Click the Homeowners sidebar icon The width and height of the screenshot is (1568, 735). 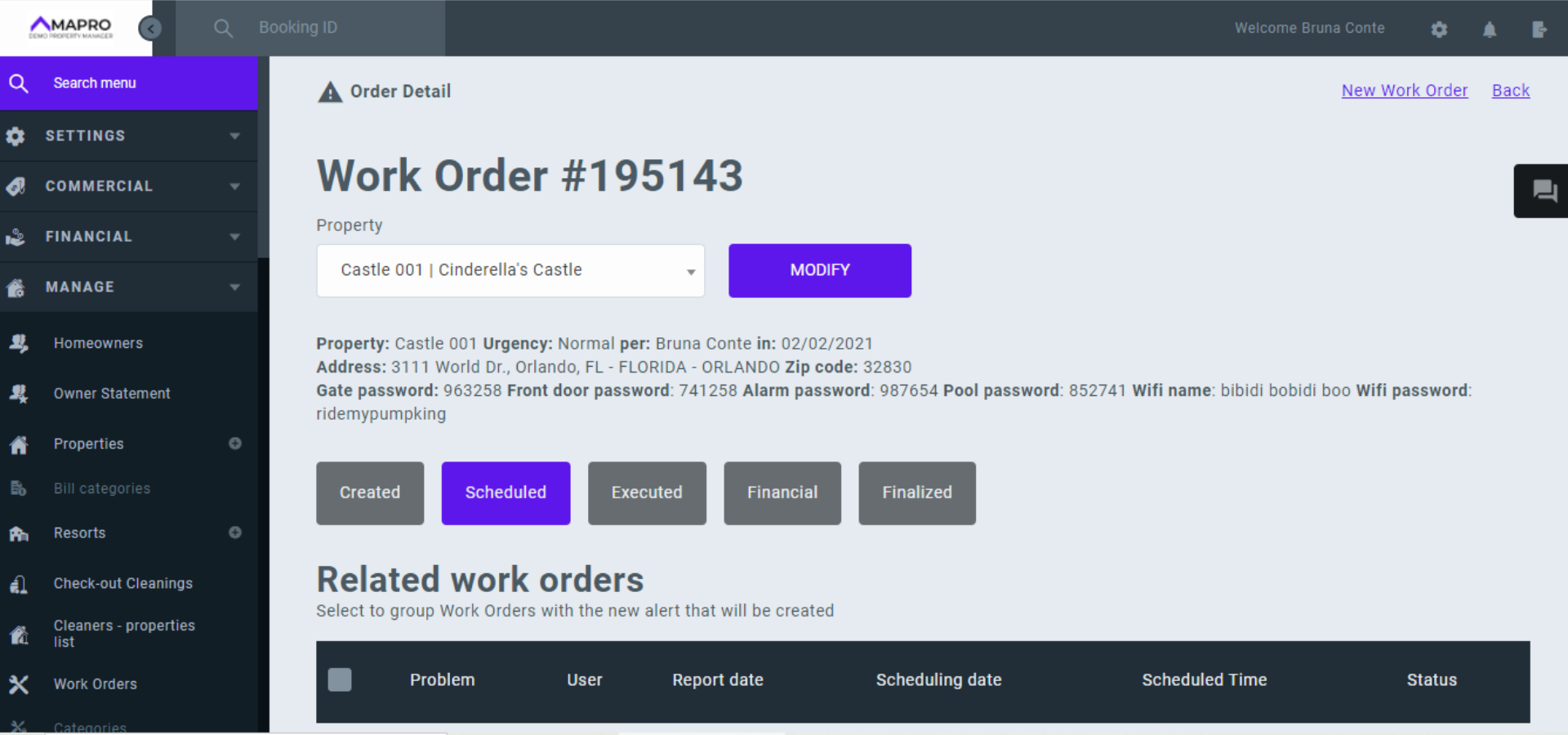tap(19, 344)
